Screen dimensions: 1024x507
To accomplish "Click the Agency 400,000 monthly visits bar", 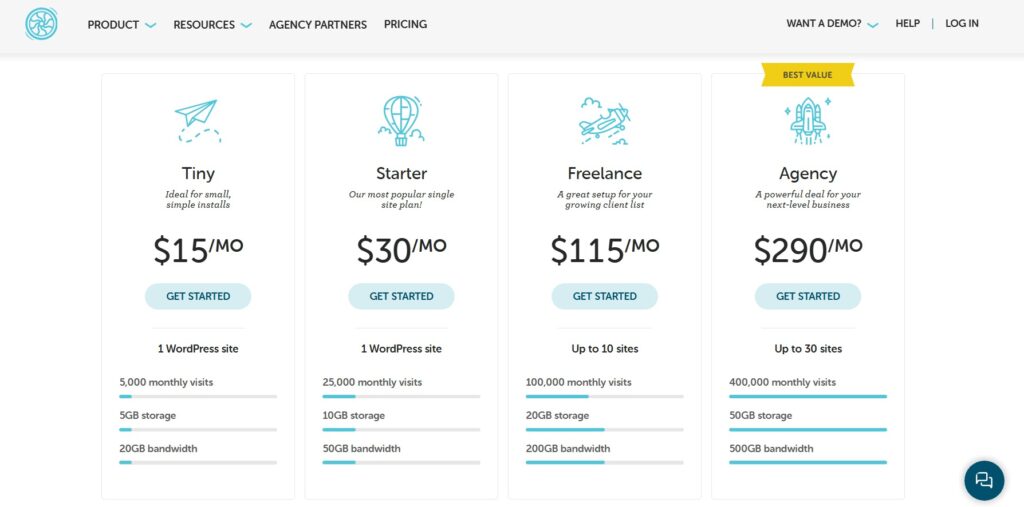I will pos(808,397).
